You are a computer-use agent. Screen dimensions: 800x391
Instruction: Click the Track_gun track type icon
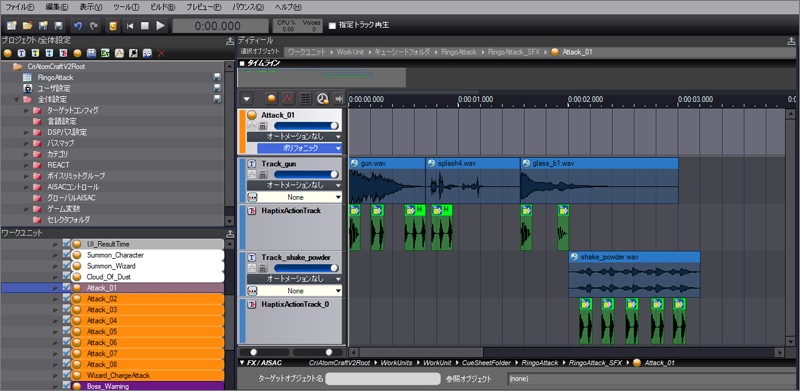(x=252, y=164)
